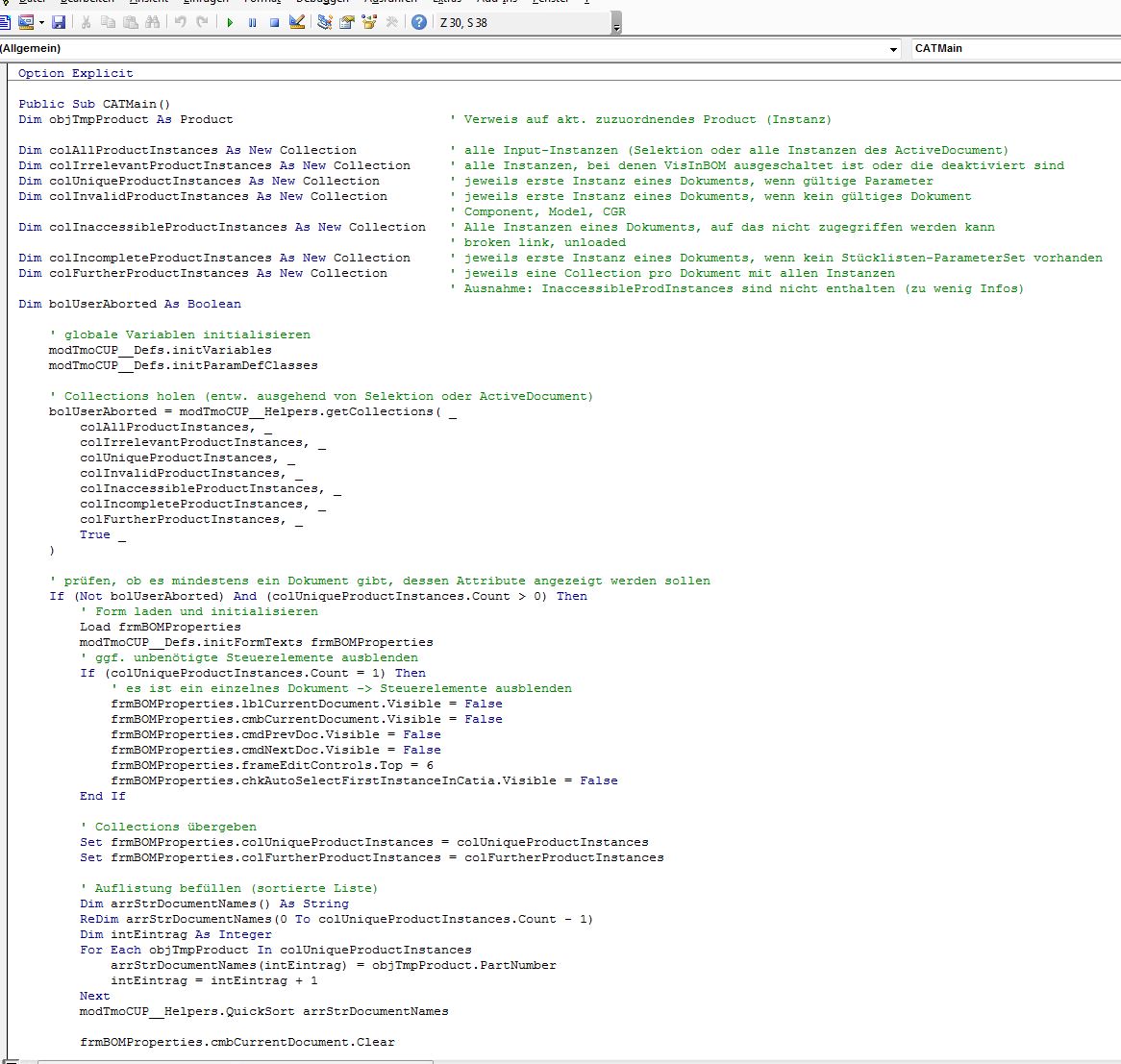Image resolution: width=1121 pixels, height=1064 pixels.
Task: Click the Toolbox hammer and wrench icon
Action: (391, 22)
